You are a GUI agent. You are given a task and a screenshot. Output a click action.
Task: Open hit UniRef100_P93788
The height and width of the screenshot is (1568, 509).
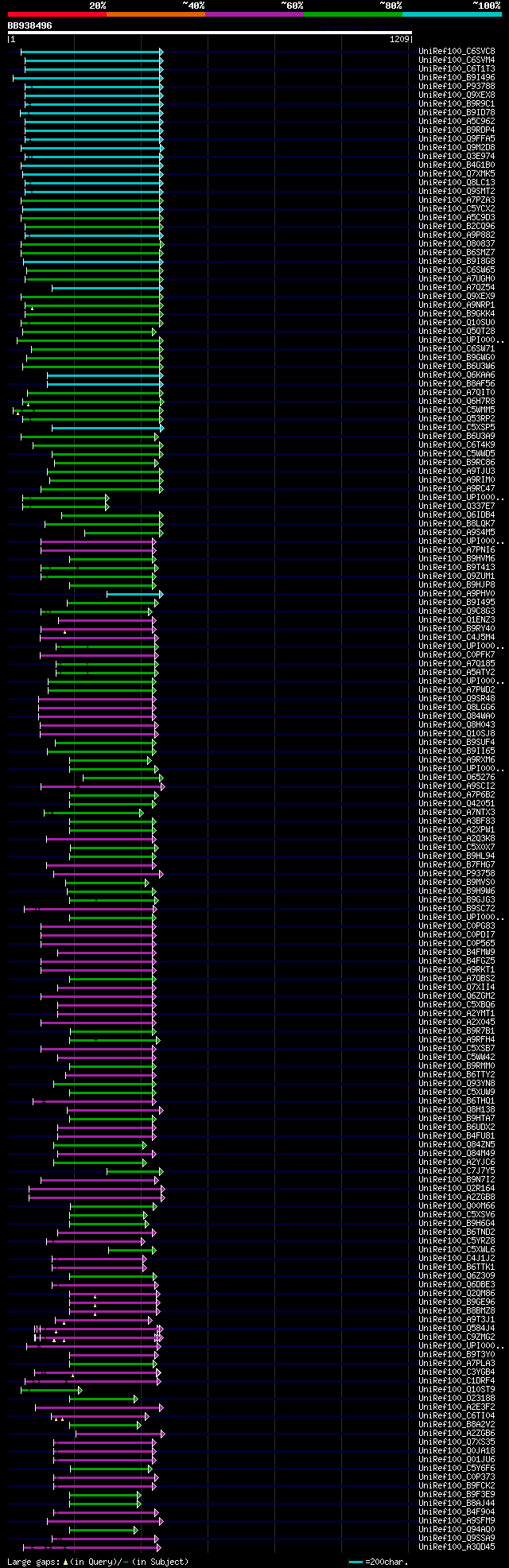pyautogui.click(x=457, y=86)
